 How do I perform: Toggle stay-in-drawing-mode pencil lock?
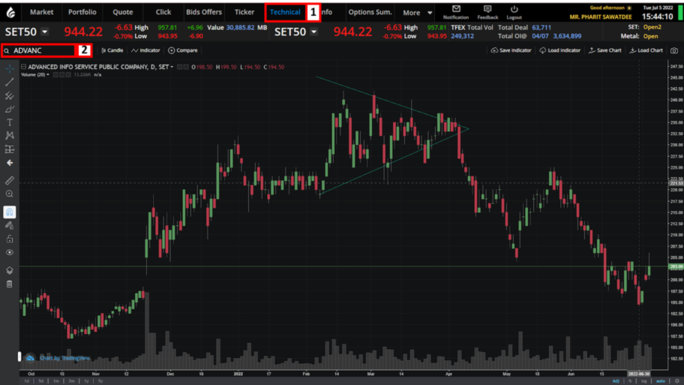10,225
